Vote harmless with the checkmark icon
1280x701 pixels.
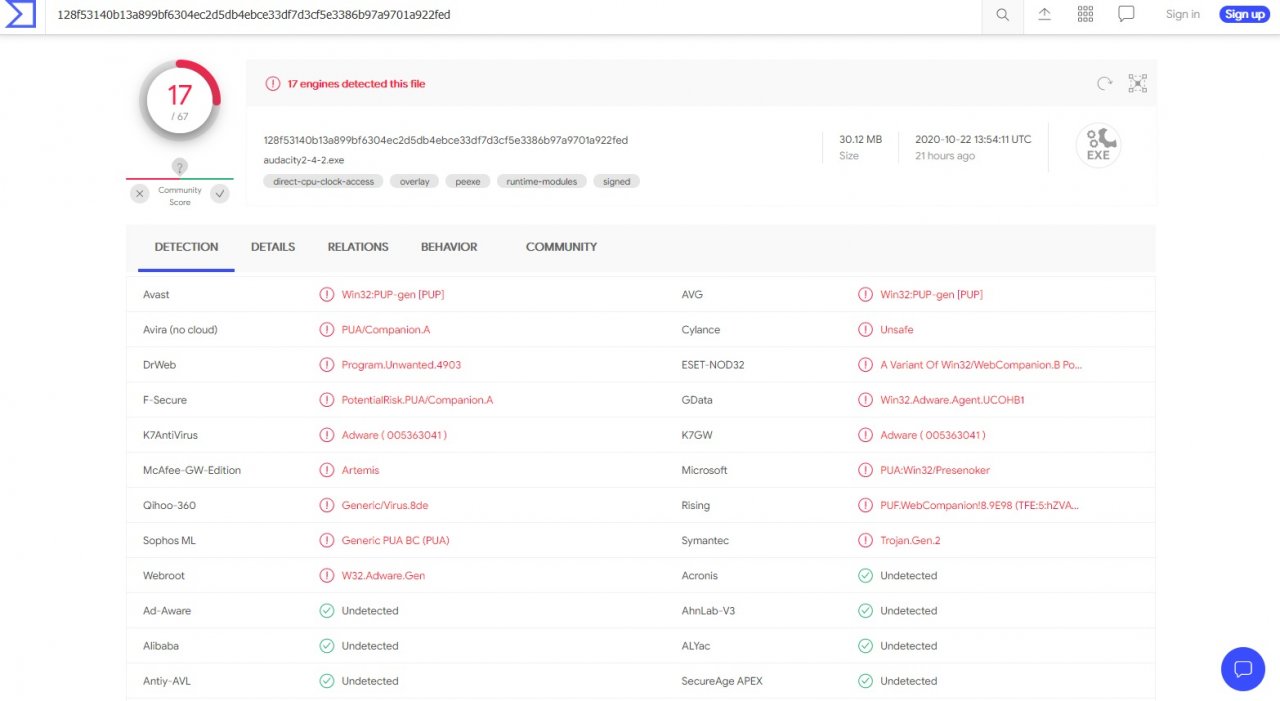click(220, 194)
